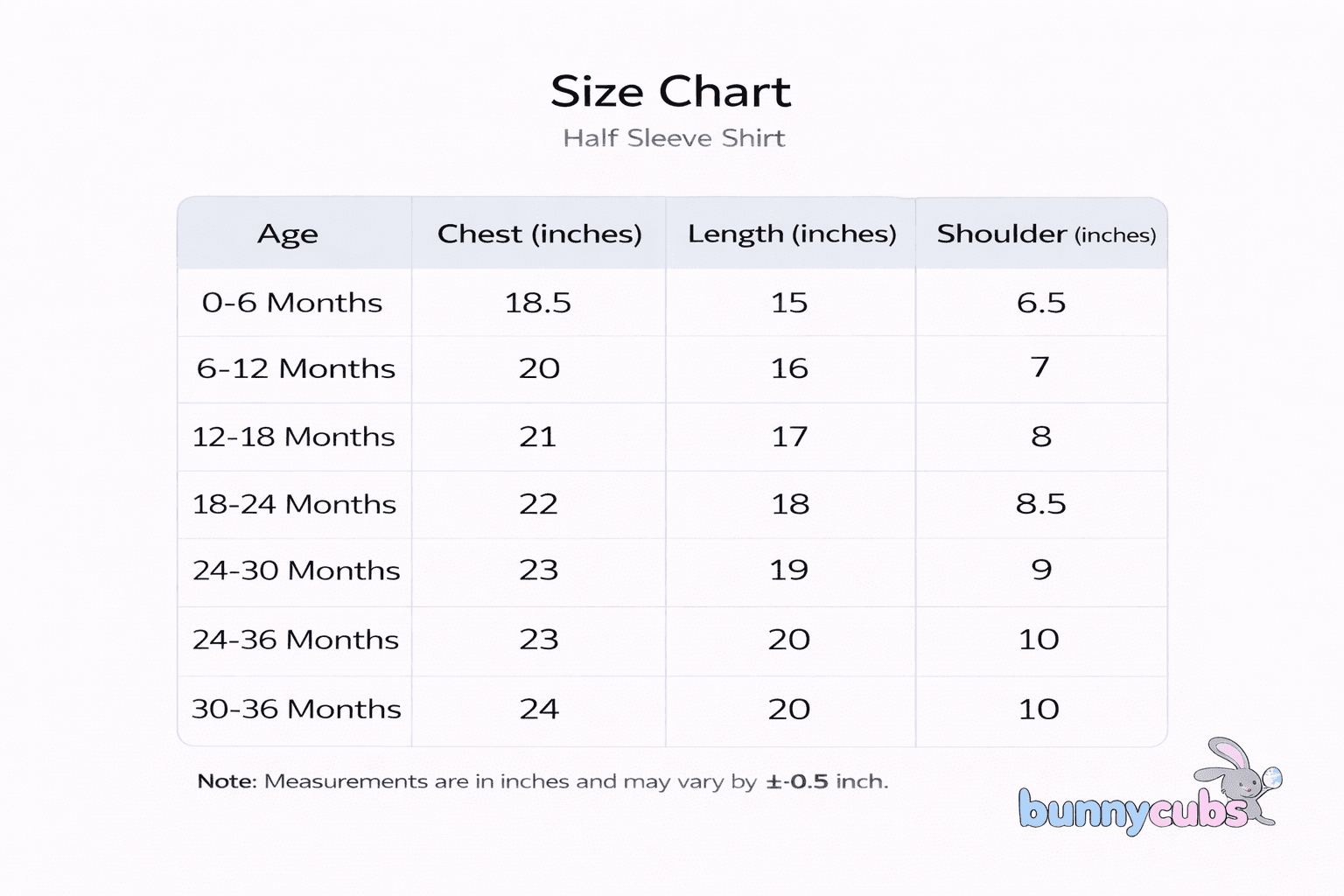Screen dimensions: 1344x896
Task: Select the 6.5 shoulder value
Action: point(1041,303)
